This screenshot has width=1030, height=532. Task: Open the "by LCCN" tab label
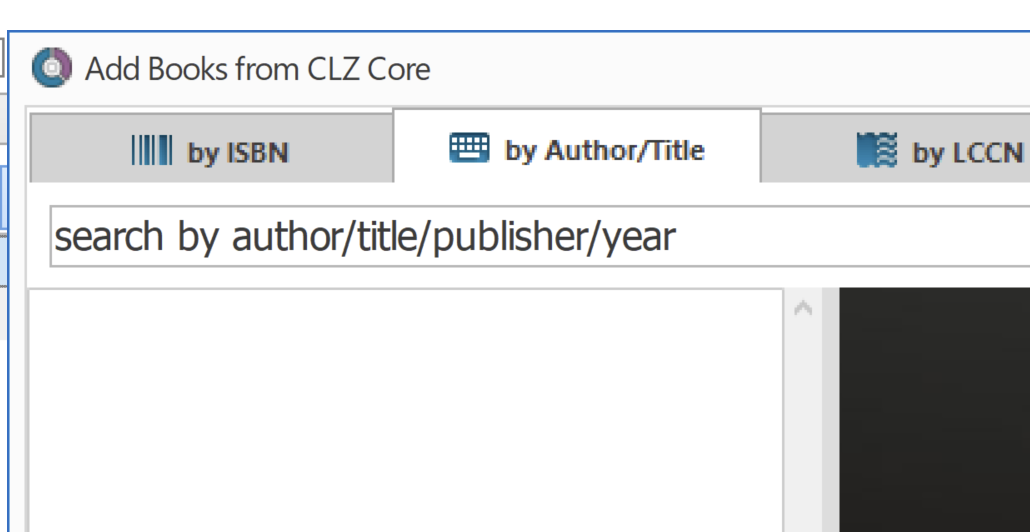[x=967, y=152]
